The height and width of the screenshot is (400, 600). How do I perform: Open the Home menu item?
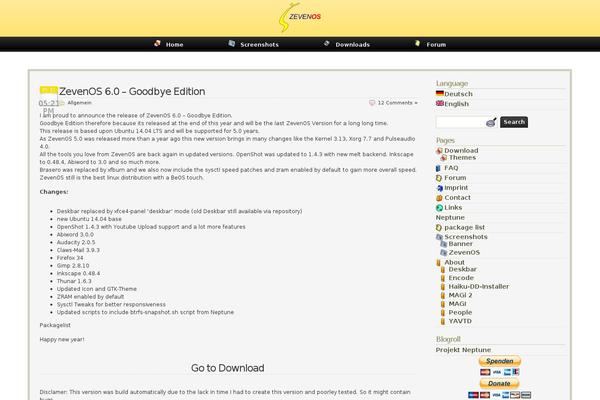click(174, 44)
